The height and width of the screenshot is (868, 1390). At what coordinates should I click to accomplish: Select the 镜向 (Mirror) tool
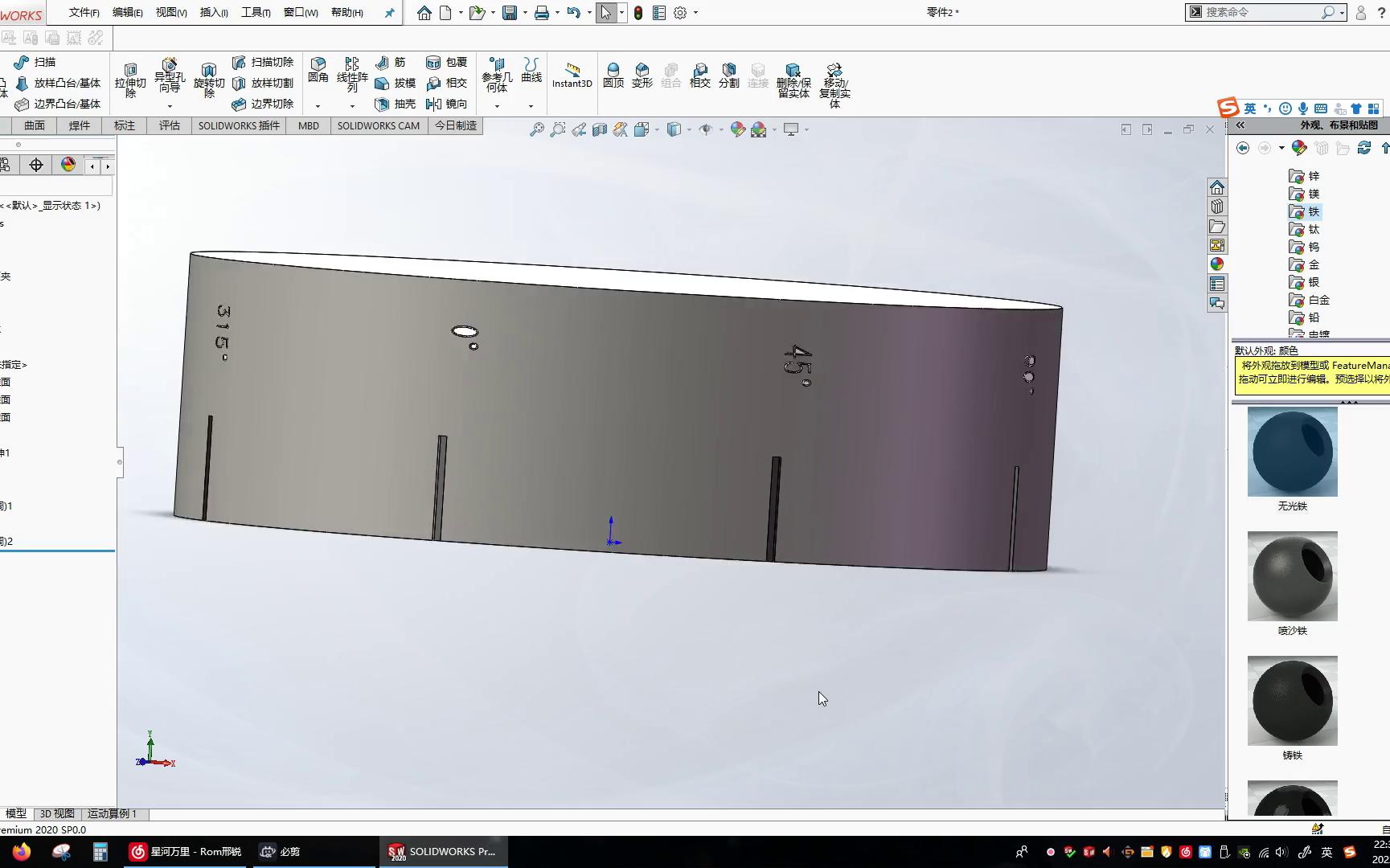pyautogui.click(x=448, y=104)
